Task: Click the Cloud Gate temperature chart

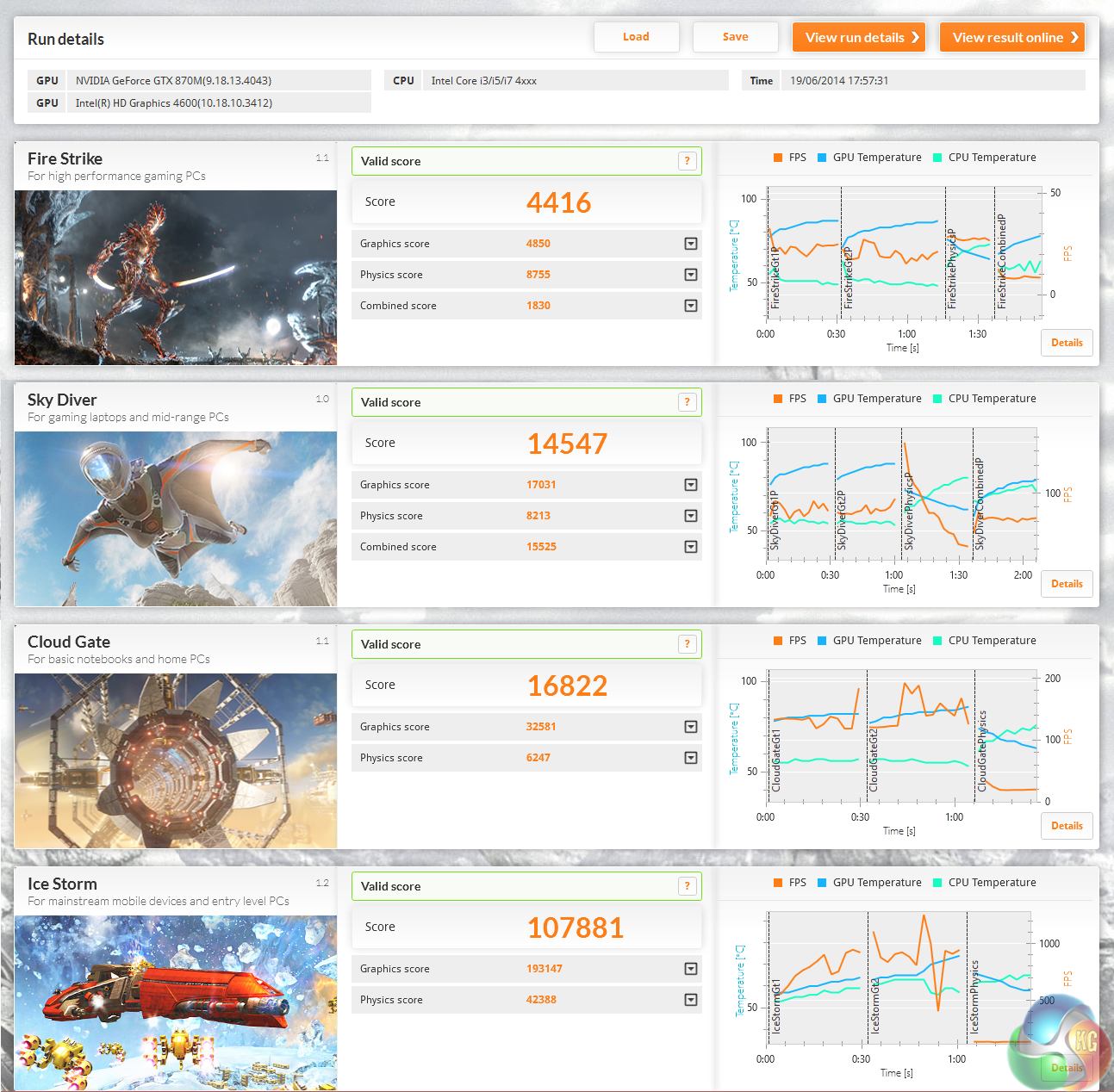Action: [x=902, y=736]
